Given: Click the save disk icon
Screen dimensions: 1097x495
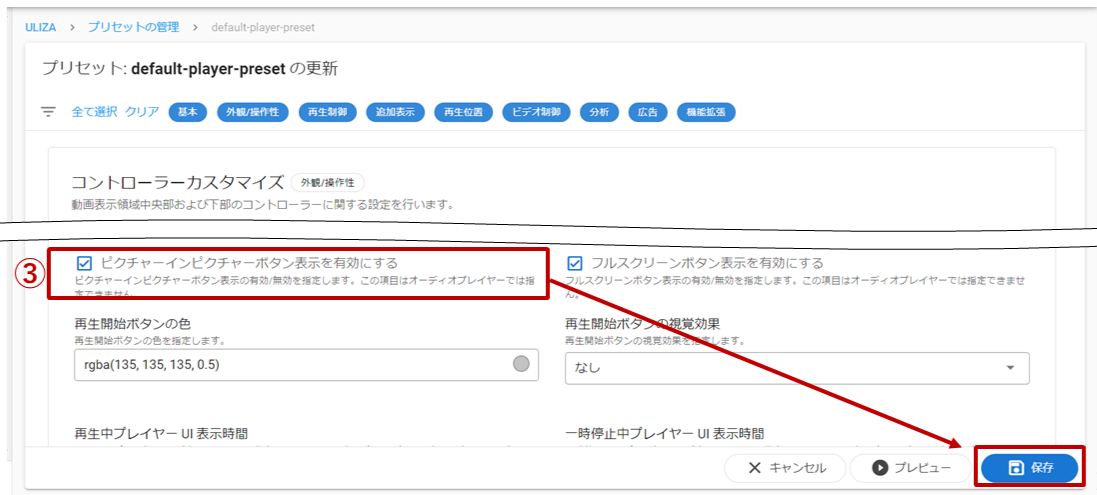Looking at the screenshot, I should coord(1016,468).
